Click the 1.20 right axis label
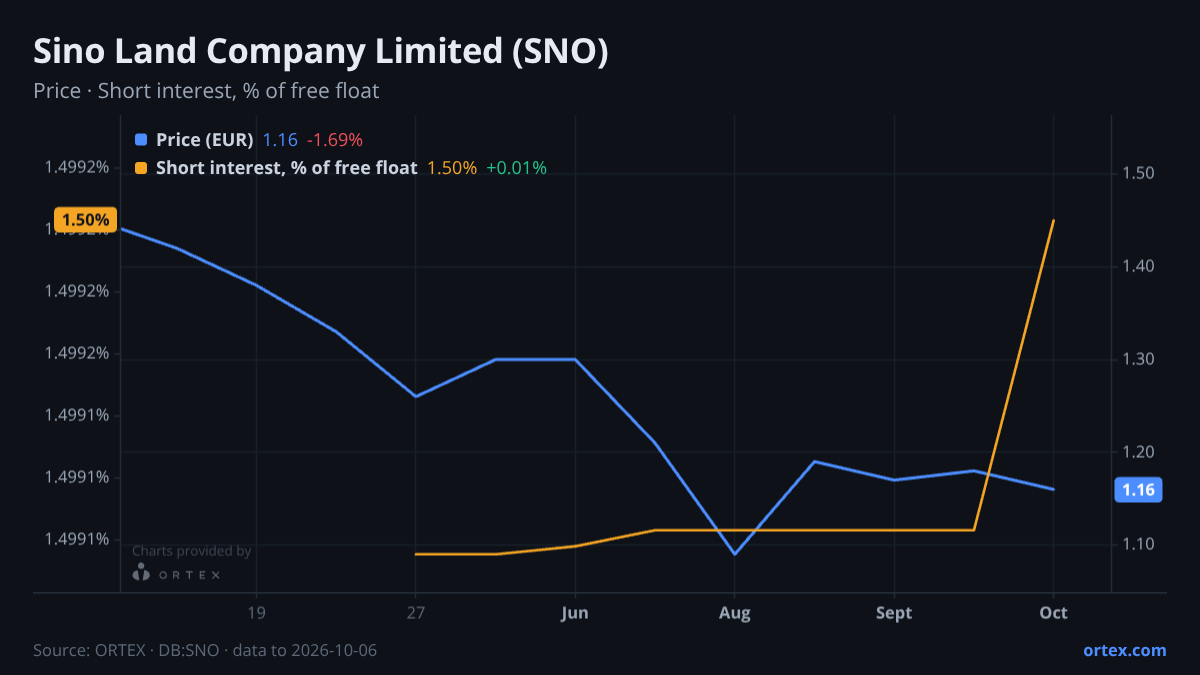1200x675 pixels. 1139,452
